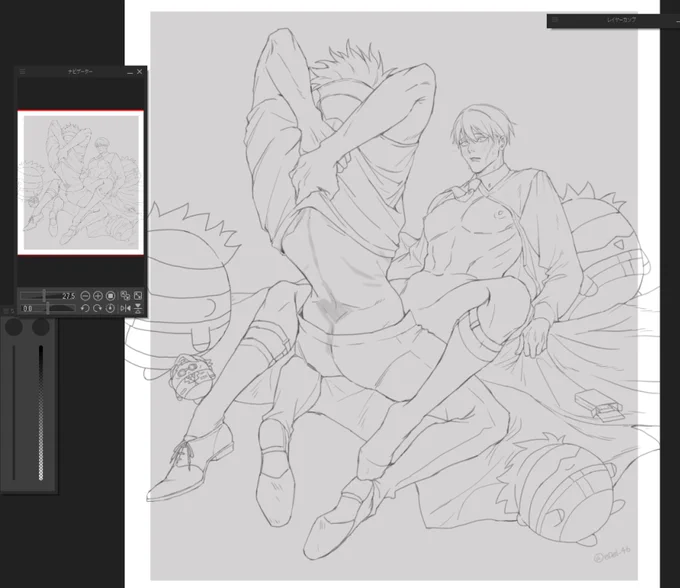Viewport: 680px width, 588px height.
Task: Click the Navigator zoom slider showing 27.5
Action: click(48, 296)
